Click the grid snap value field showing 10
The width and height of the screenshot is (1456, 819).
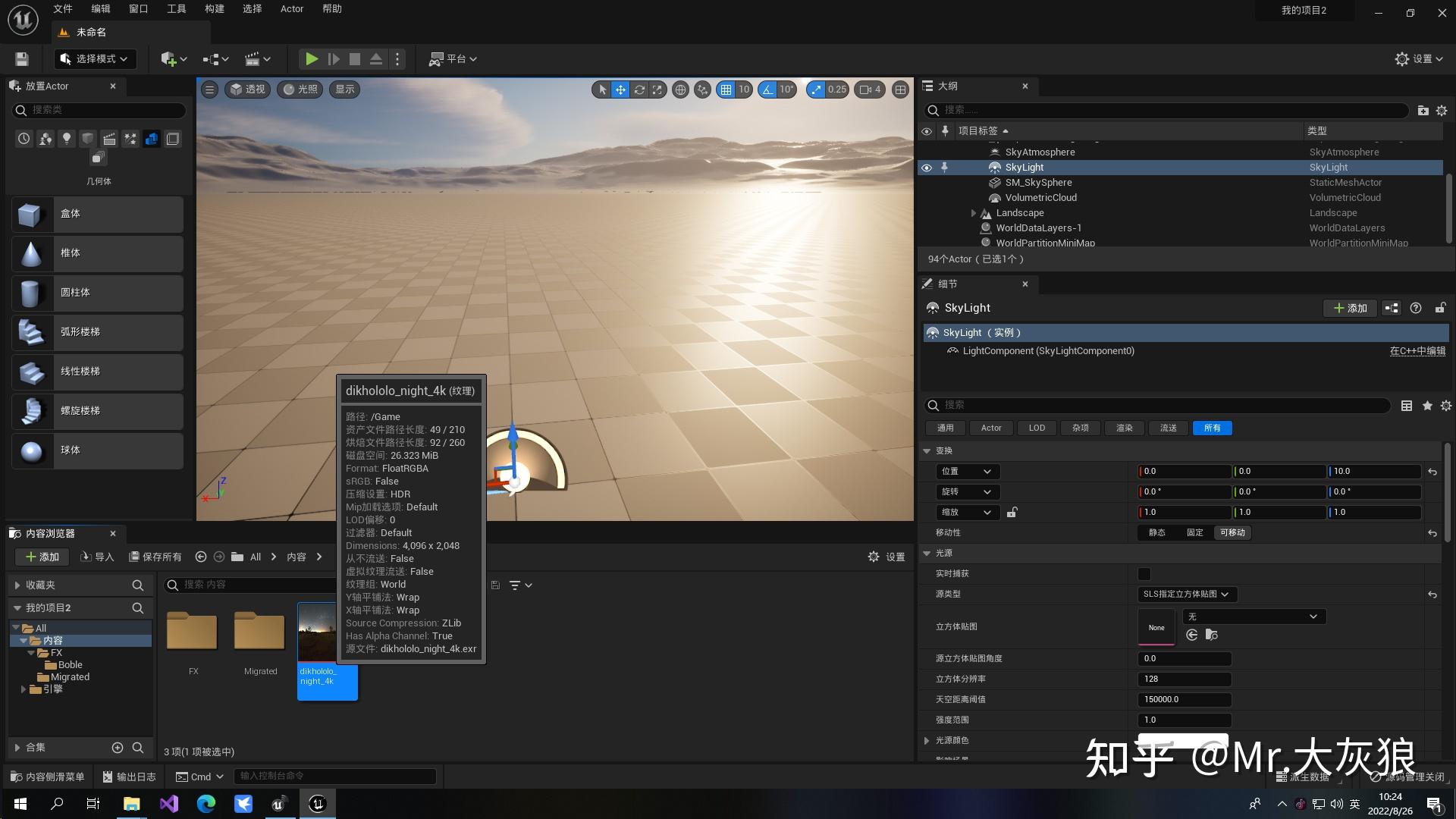[x=744, y=89]
